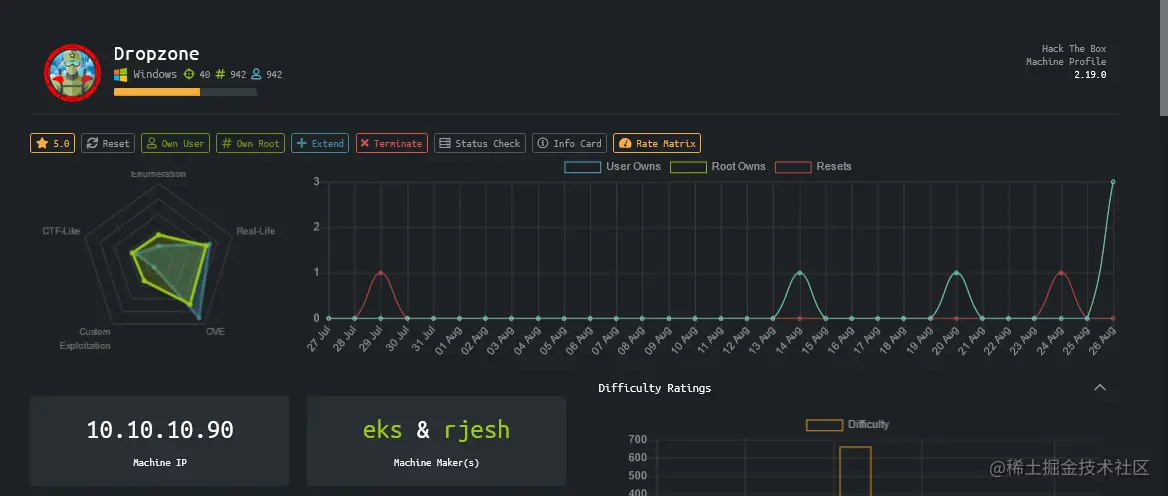This screenshot has width=1168, height=496.
Task: Click the green points crosshair icon
Action: point(189,74)
